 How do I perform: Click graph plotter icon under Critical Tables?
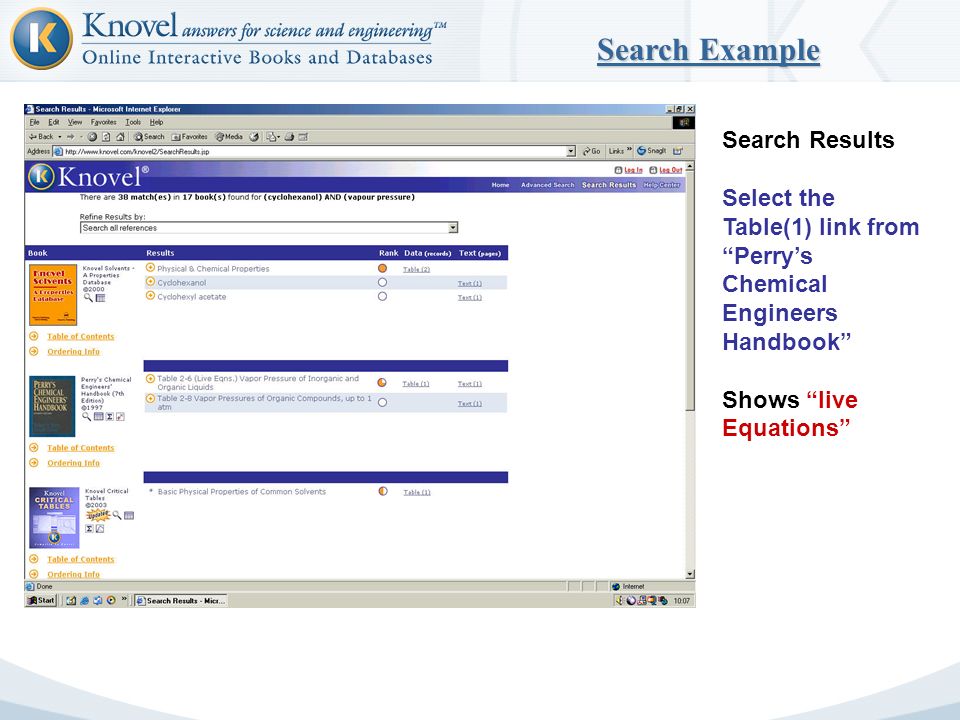click(x=100, y=528)
